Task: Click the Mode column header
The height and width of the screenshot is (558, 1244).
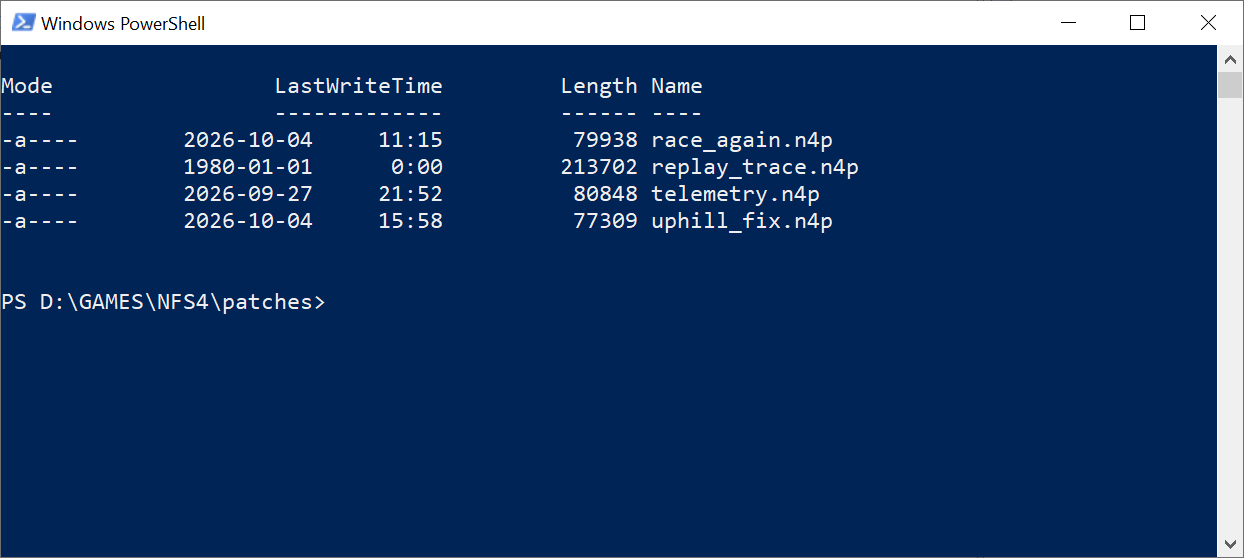Action: click(27, 86)
